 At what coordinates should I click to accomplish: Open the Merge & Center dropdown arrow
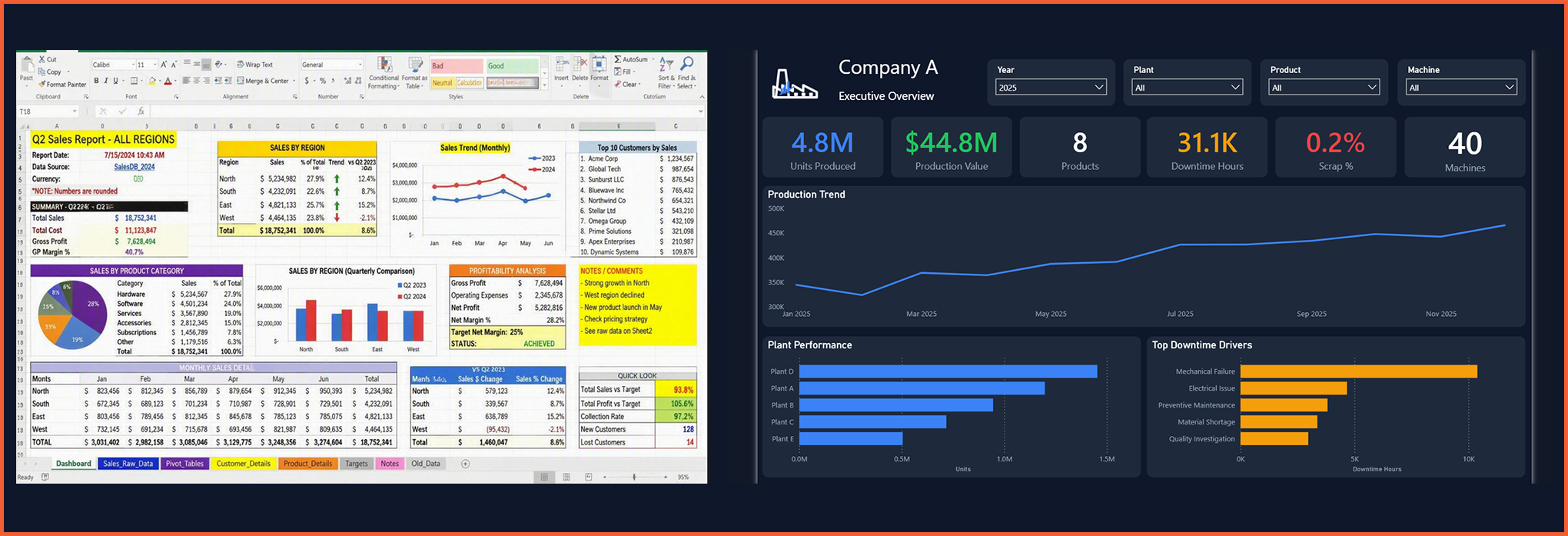(x=294, y=81)
